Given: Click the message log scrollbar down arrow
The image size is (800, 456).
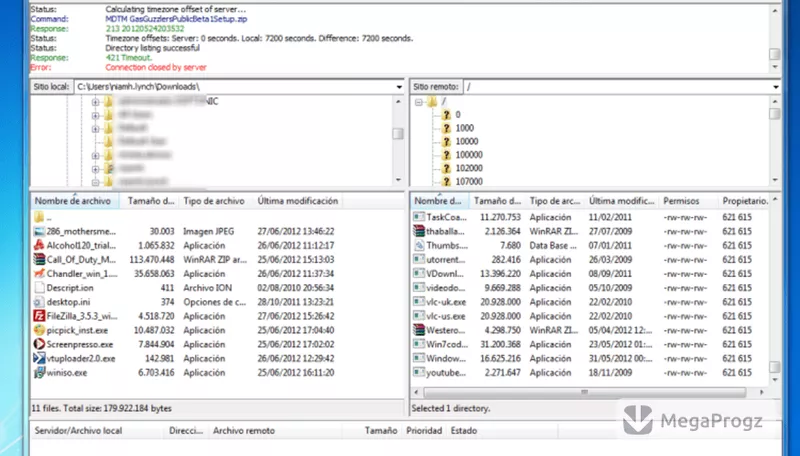Looking at the screenshot, I should (774, 67).
